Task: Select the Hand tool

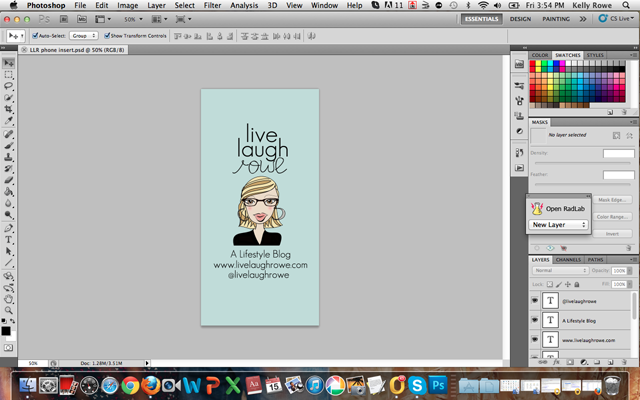Action: click(8, 298)
